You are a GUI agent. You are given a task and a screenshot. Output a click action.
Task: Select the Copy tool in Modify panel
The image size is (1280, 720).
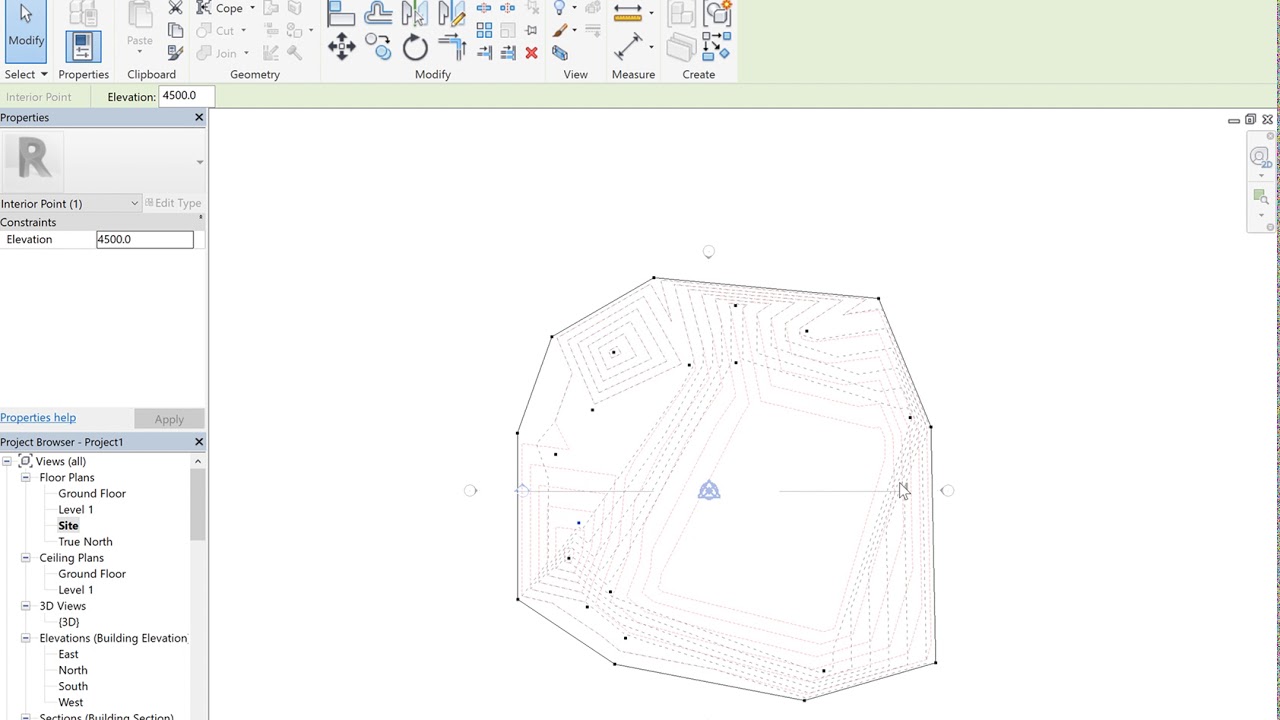378,46
